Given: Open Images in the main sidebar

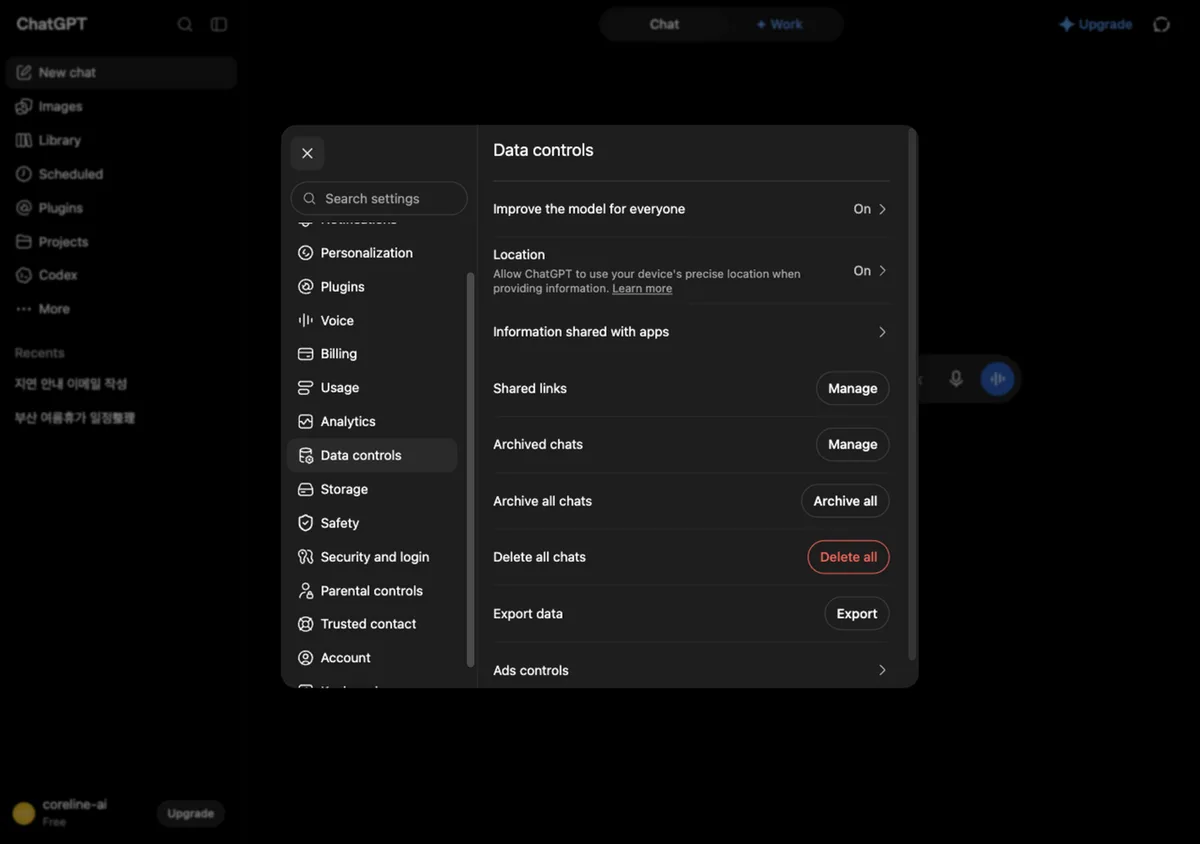Looking at the screenshot, I should click(x=121, y=107).
